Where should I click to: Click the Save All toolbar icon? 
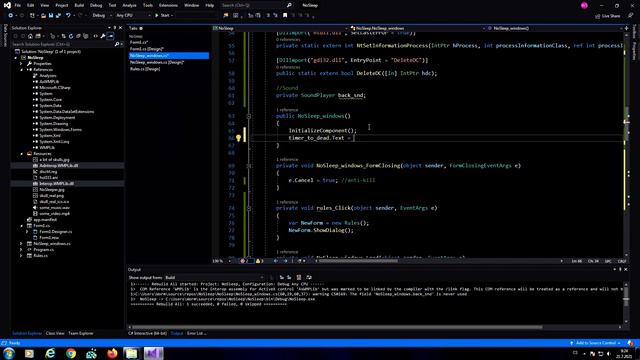point(58,15)
